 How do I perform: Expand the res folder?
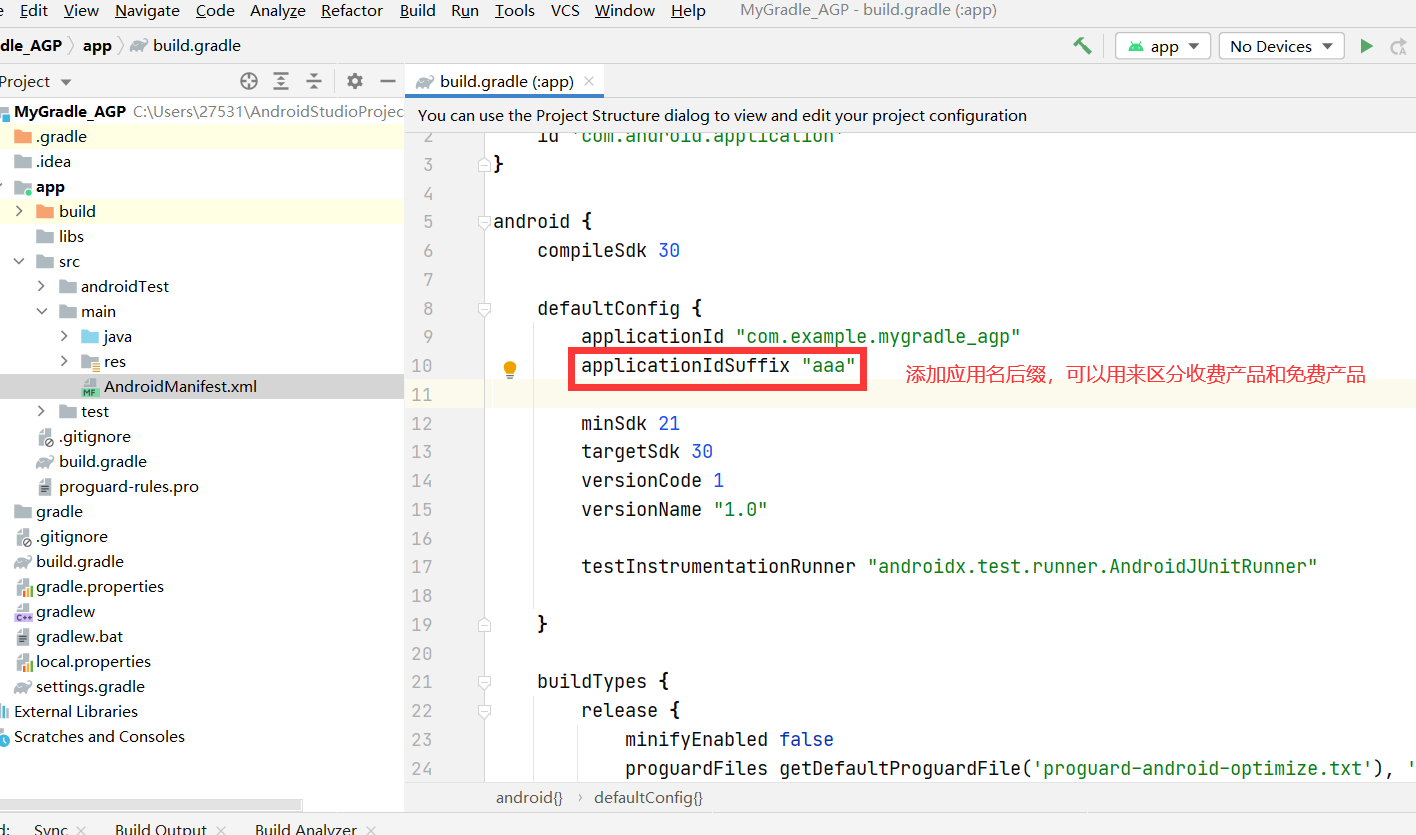click(x=64, y=361)
